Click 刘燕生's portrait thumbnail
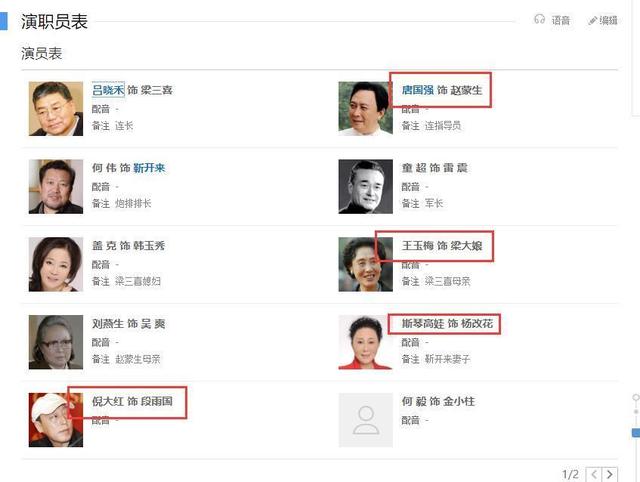This screenshot has height=482, width=640. 56,342
